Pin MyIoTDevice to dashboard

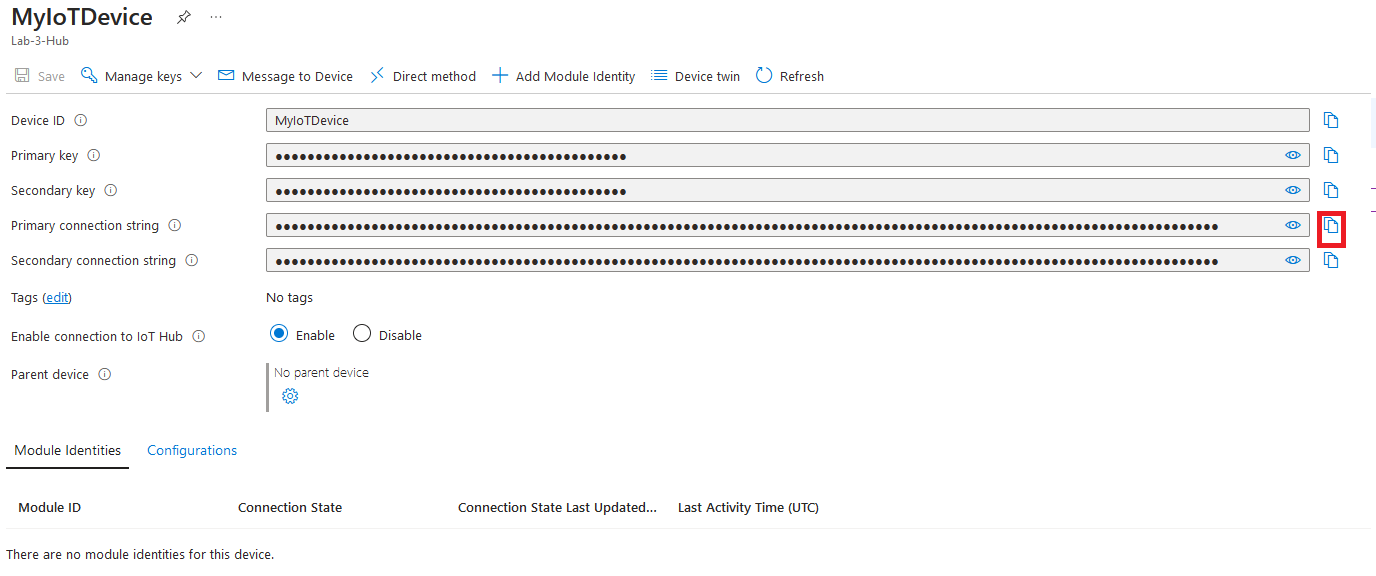184,17
